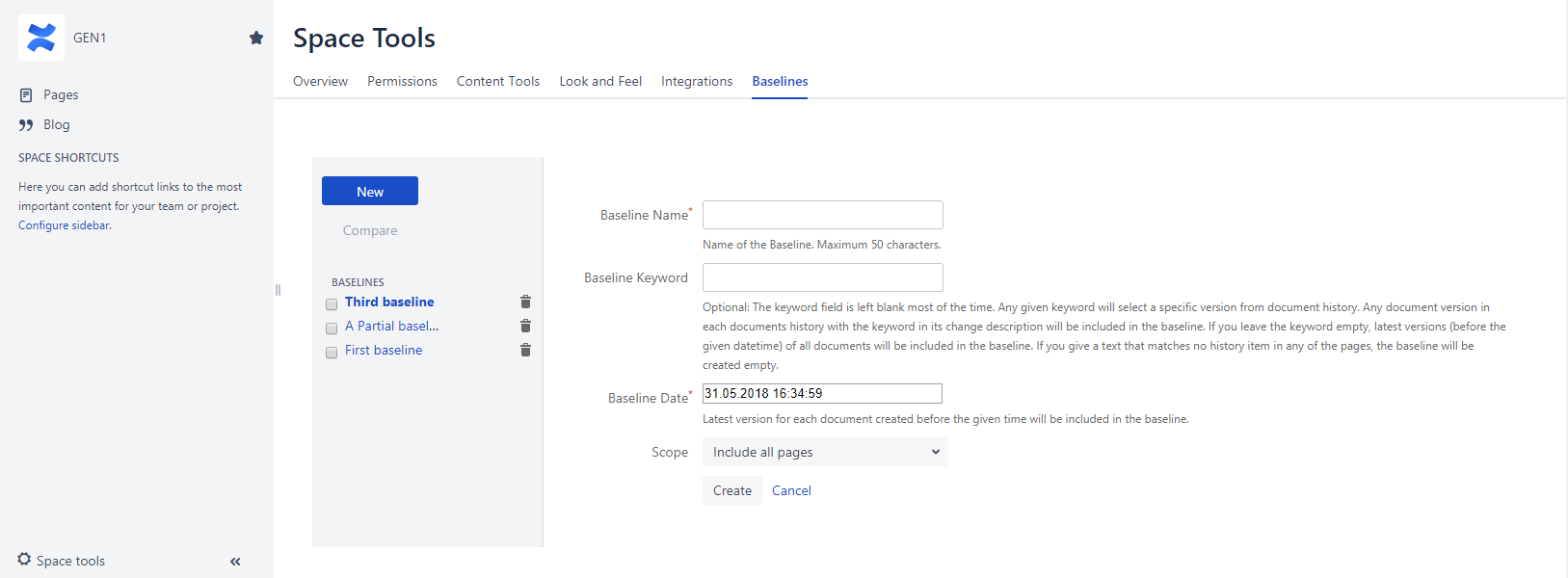Open Space tools gear icon

pyautogui.click(x=24, y=560)
